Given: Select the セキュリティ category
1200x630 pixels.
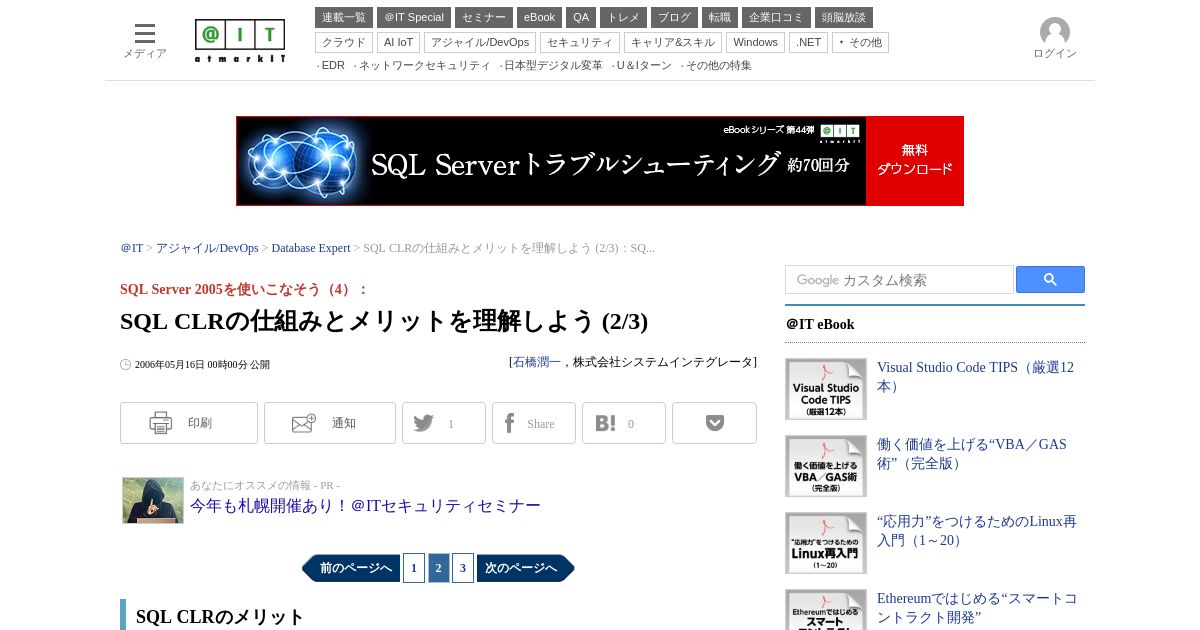Looking at the screenshot, I should [x=580, y=42].
